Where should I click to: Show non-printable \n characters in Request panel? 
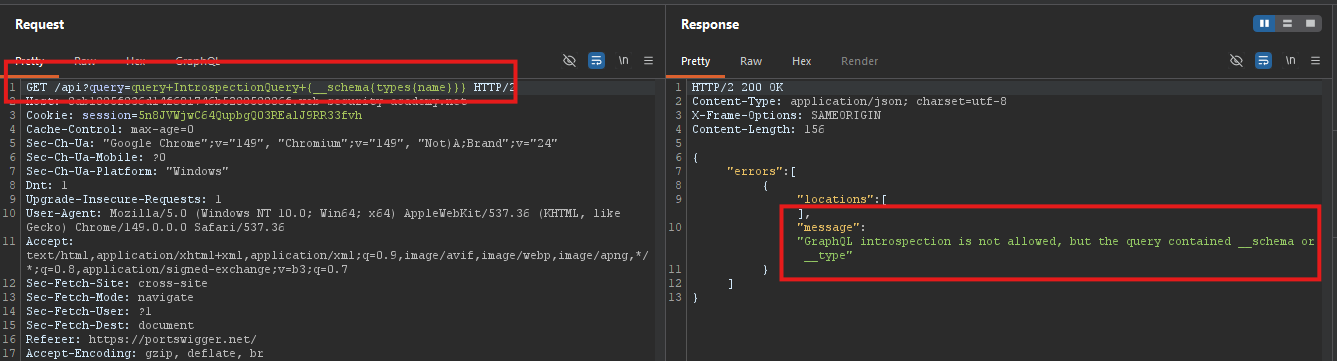click(623, 61)
